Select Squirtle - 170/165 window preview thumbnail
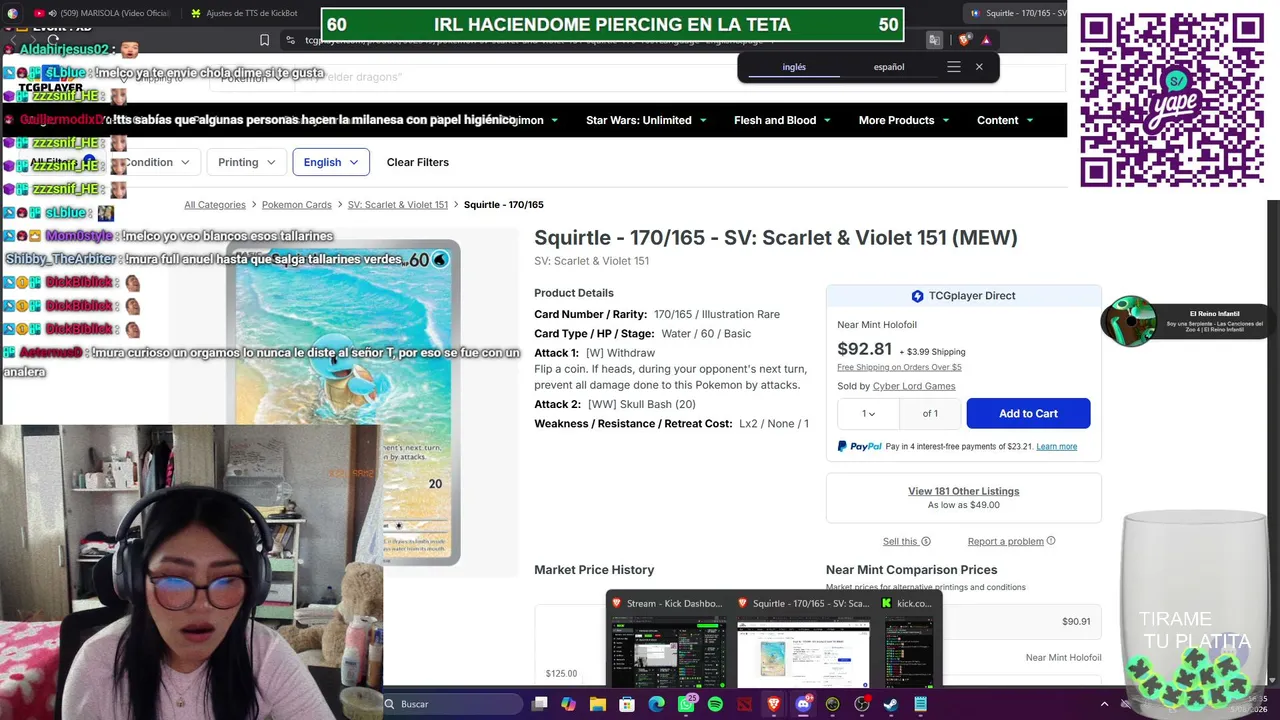This screenshot has width=1280, height=720. click(804, 641)
